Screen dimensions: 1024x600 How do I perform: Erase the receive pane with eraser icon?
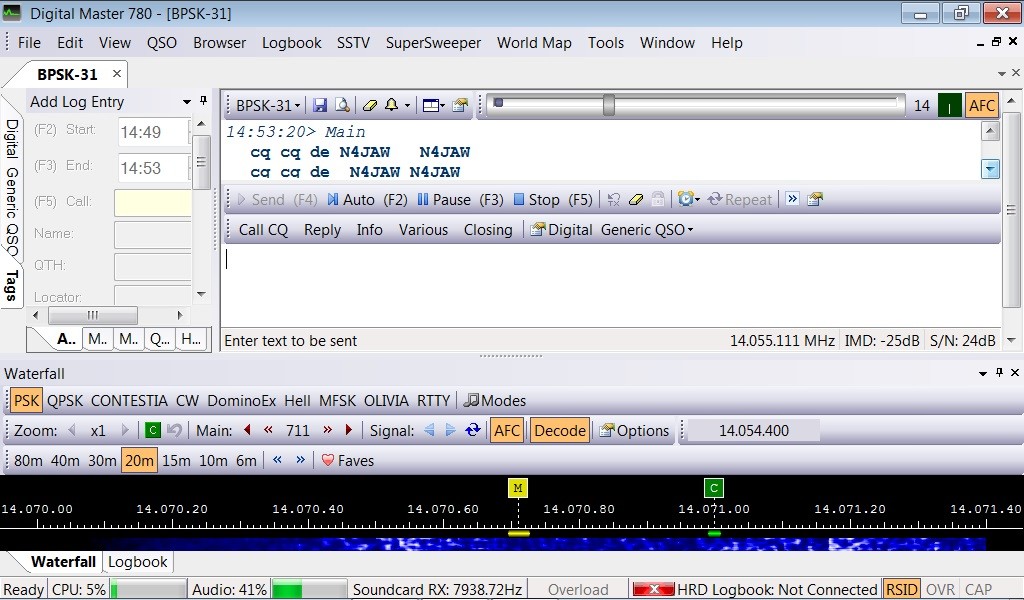point(370,105)
